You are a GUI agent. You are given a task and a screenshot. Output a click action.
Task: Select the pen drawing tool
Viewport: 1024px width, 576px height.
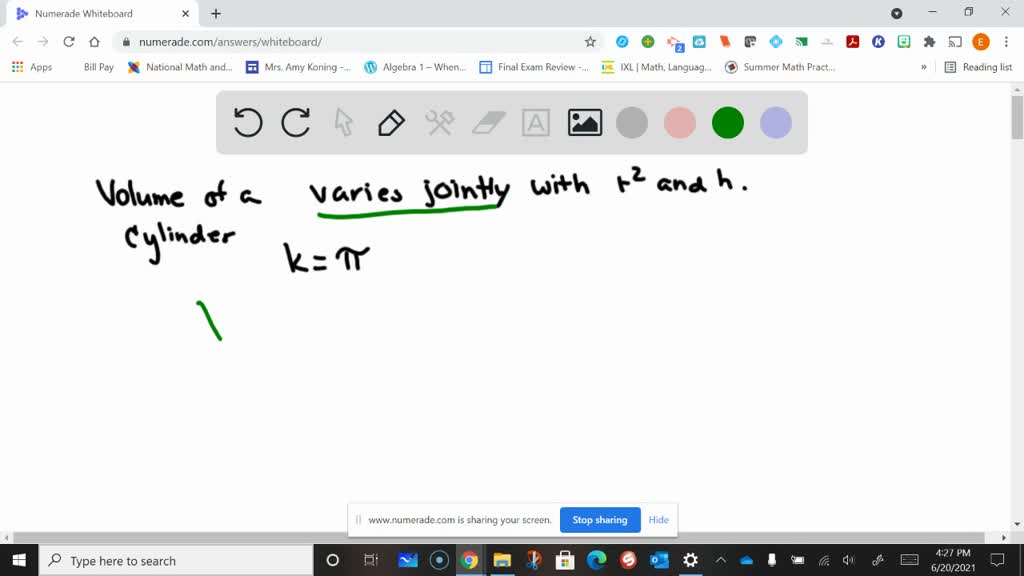[x=391, y=122]
